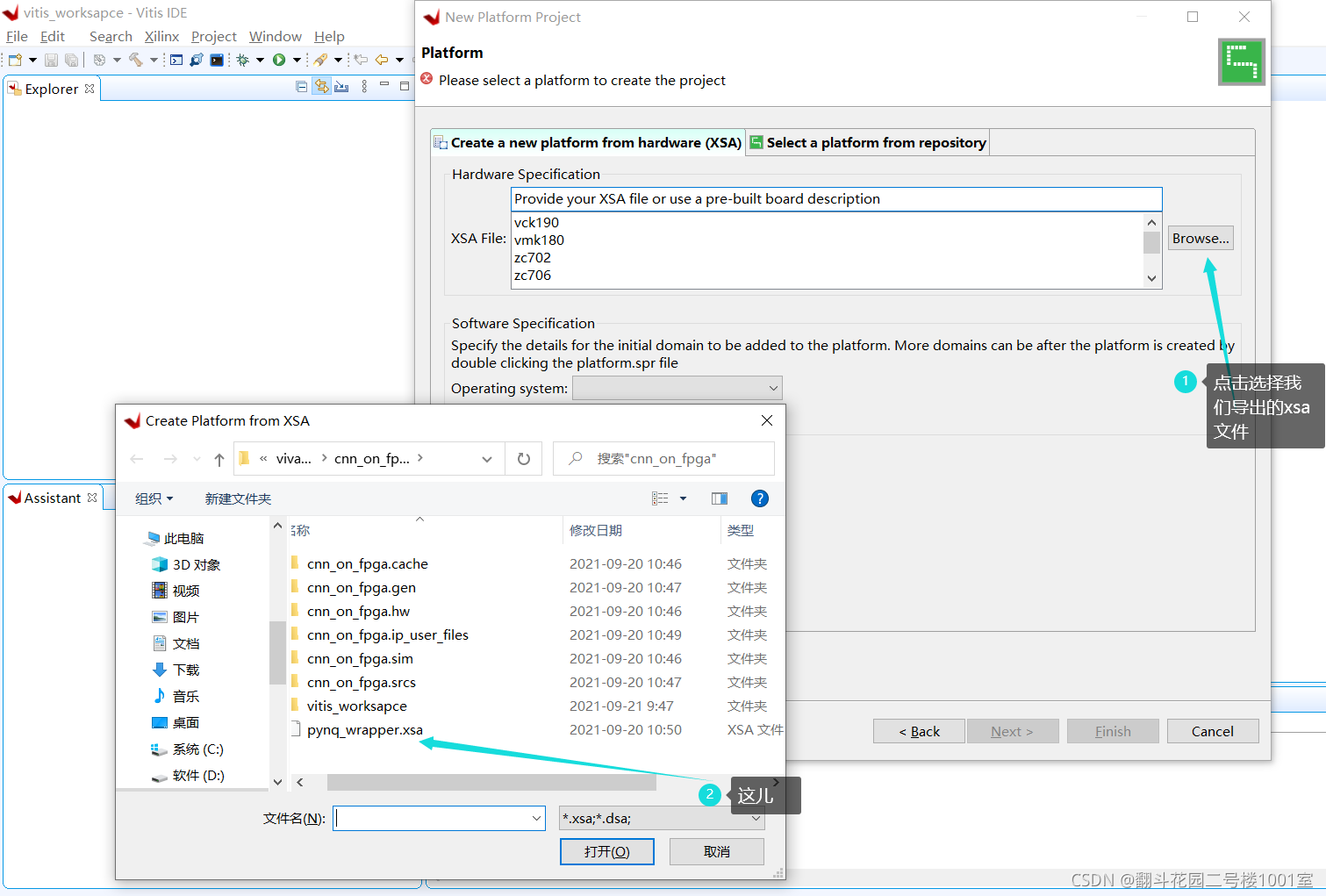
Task: Open the XSCT console toolbar icon
Action: [176, 60]
